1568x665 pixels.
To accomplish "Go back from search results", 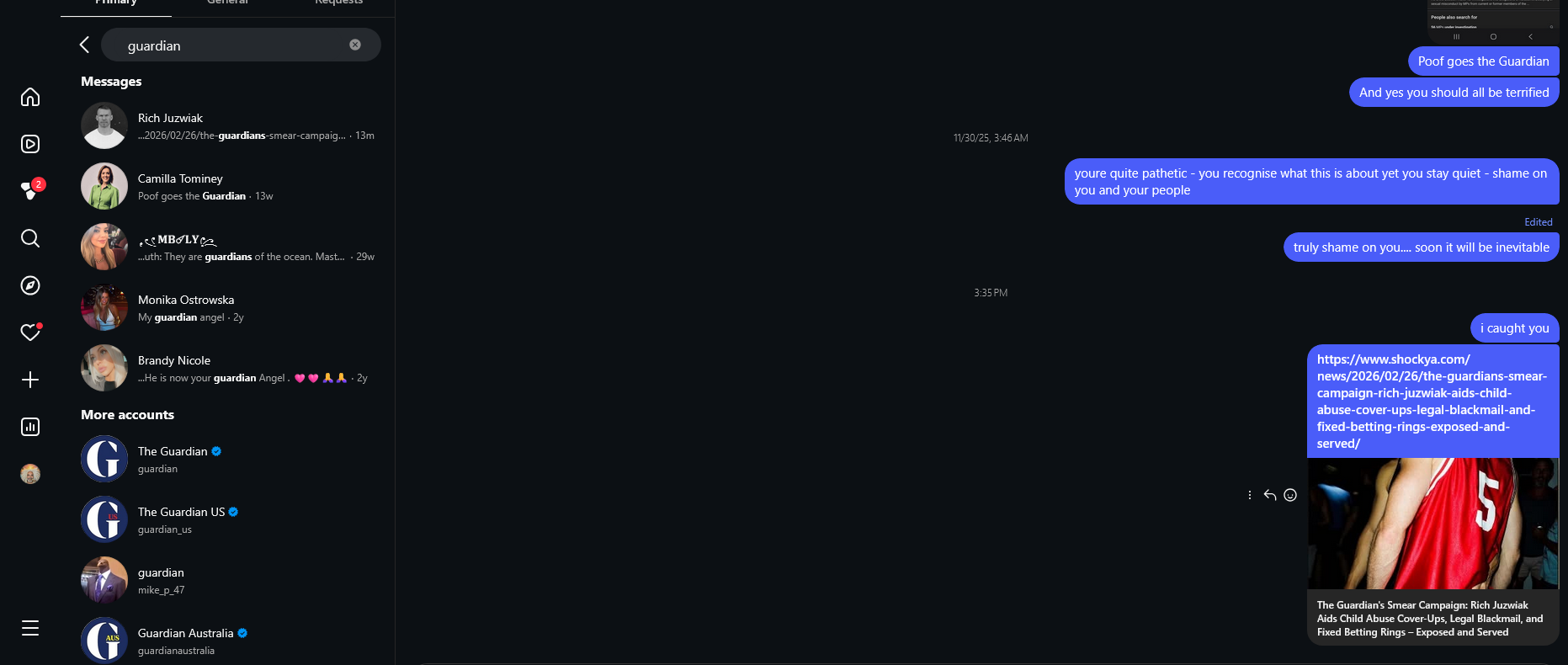I will (84, 45).
